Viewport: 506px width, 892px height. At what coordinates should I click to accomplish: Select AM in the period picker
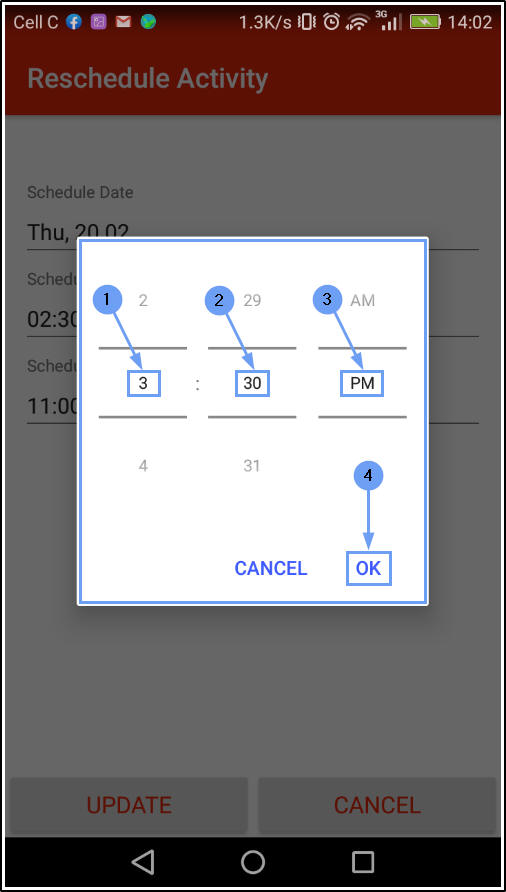point(363,300)
